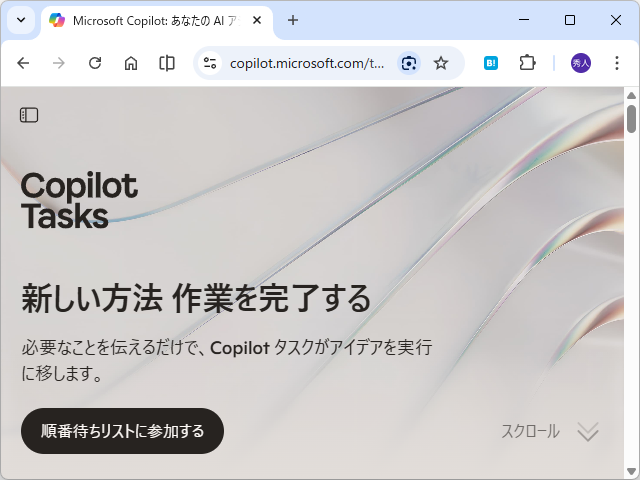Focus the address bar URL field

click(307, 63)
